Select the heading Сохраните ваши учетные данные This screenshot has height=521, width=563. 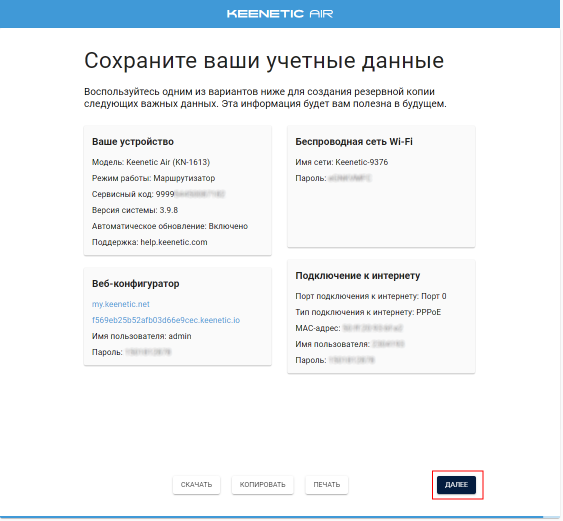(x=264, y=60)
